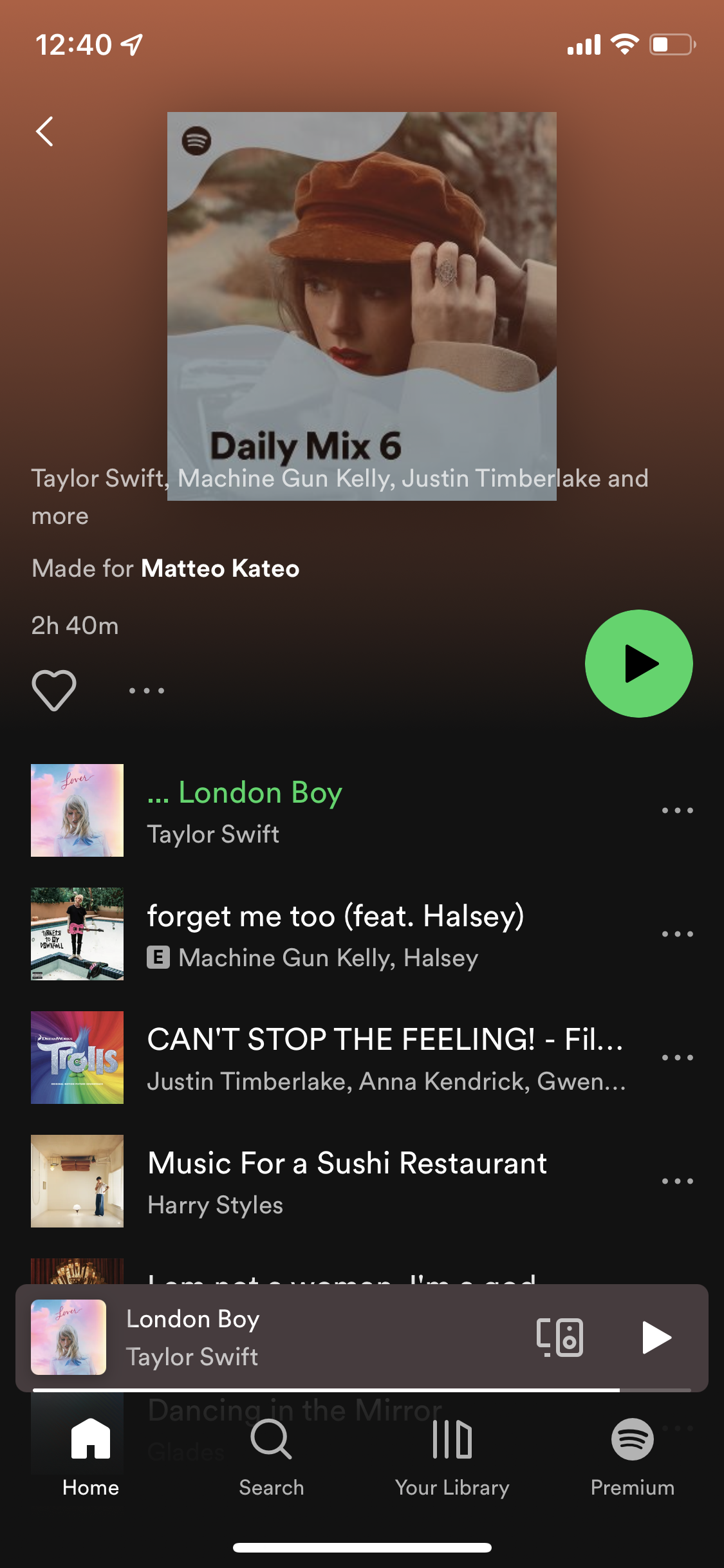Viewport: 724px width, 1568px height.
Task: Tap the Lover album art for London Boy
Action: [77, 810]
